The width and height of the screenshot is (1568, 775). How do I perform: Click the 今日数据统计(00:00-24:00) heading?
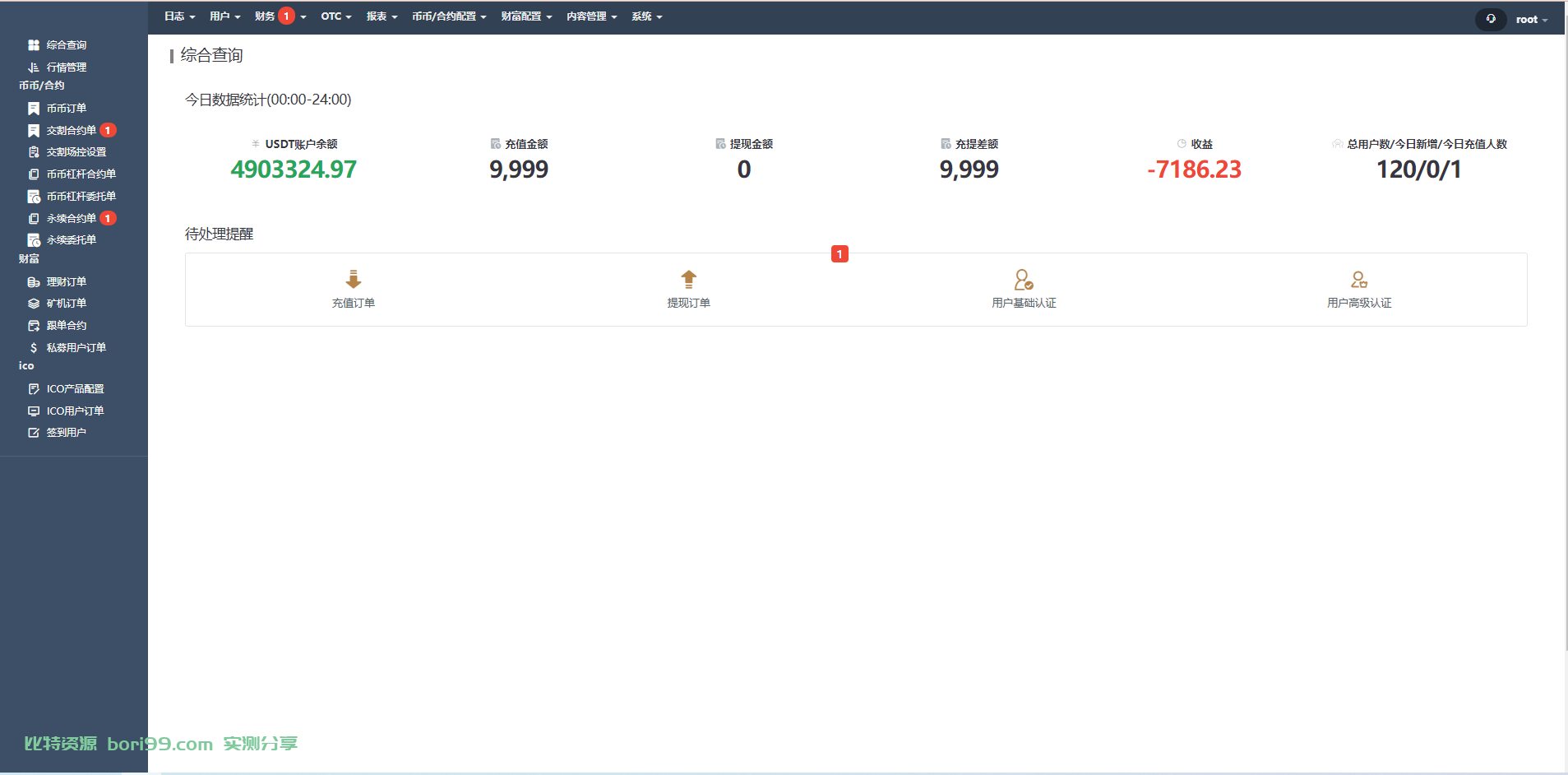[268, 100]
